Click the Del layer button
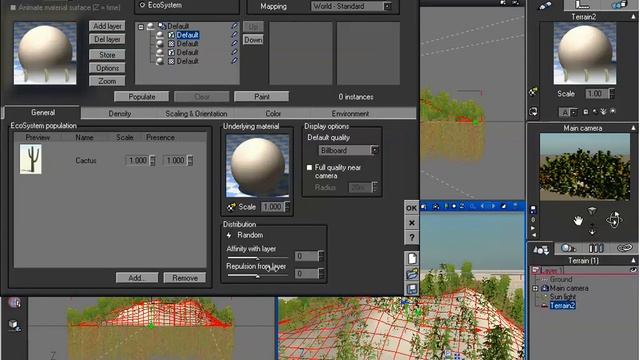Image resolution: width=640 pixels, height=360 pixels. [107, 39]
